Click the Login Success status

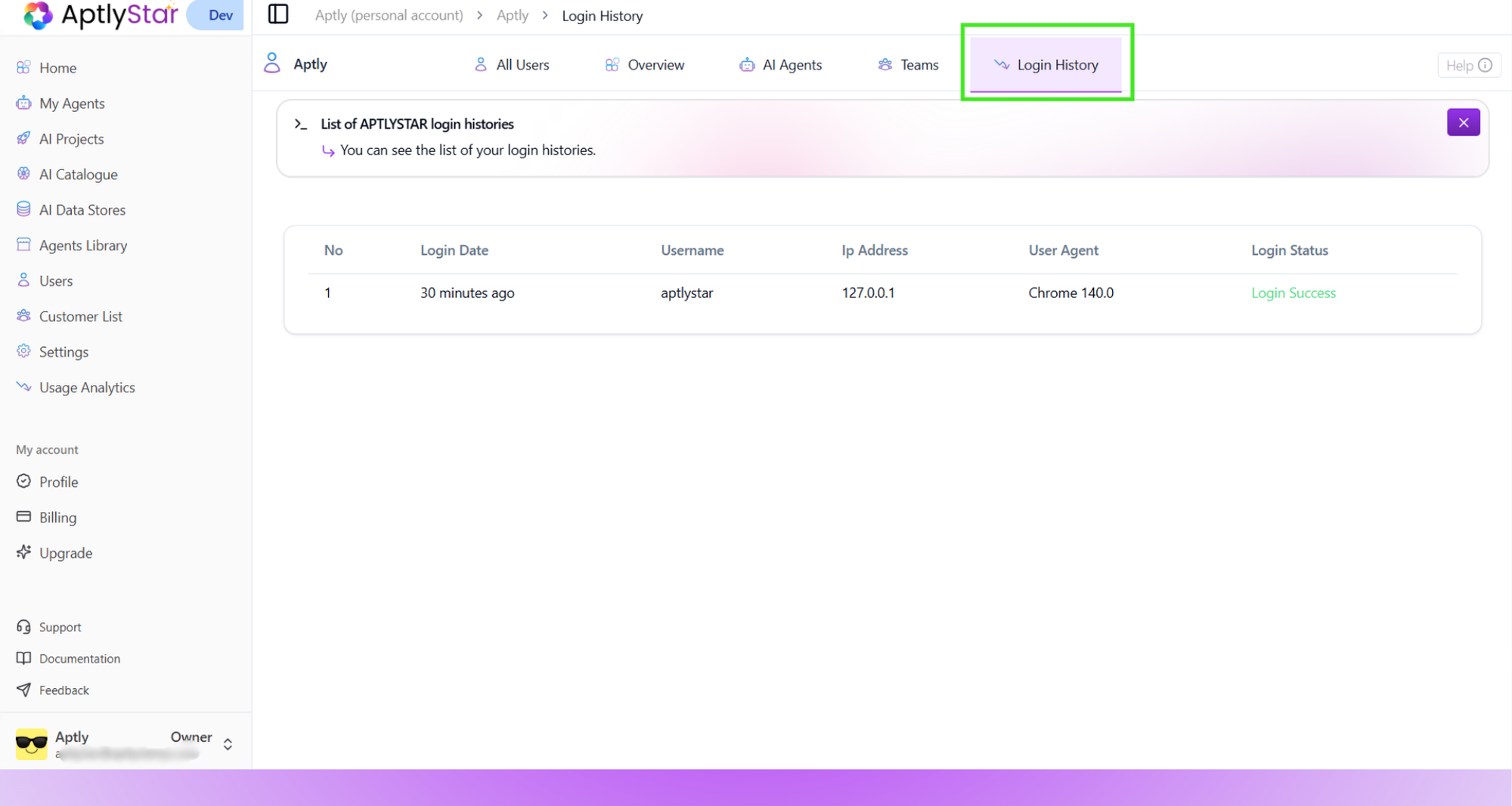pyautogui.click(x=1293, y=293)
